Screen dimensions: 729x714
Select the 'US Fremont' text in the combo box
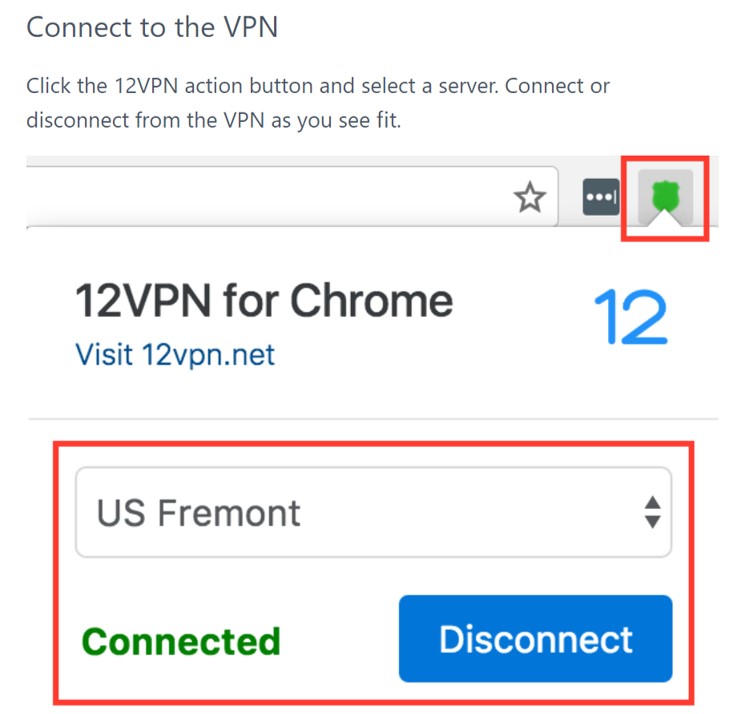coord(198,513)
